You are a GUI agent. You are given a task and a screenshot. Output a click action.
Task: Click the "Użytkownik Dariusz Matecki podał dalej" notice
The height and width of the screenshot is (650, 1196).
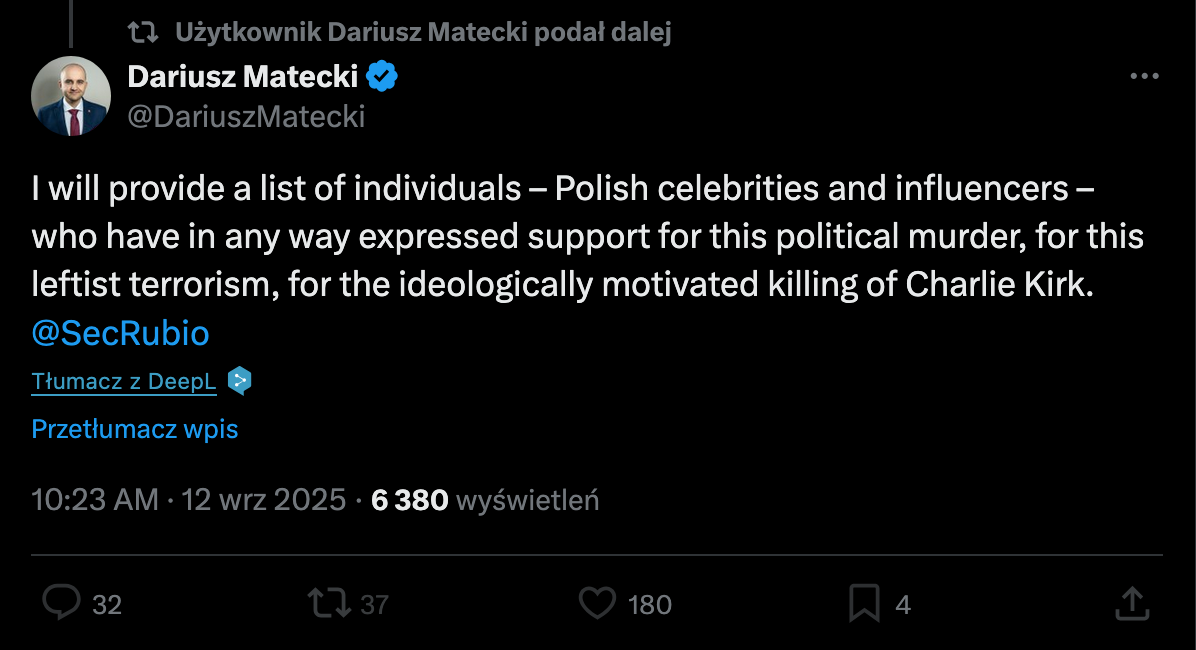tap(423, 32)
